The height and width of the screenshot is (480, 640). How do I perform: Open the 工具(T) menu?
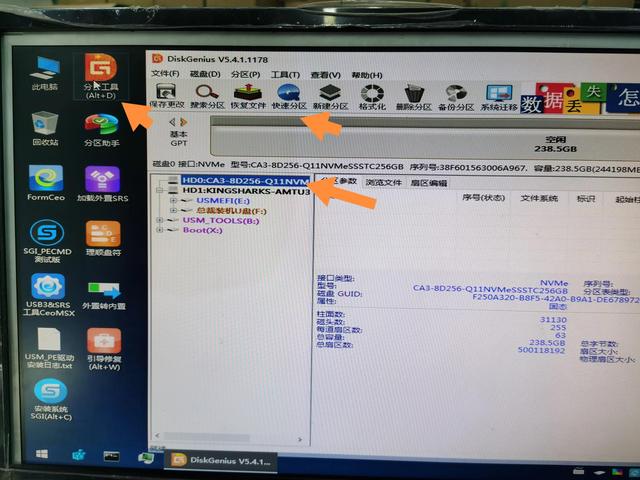pyautogui.click(x=285, y=75)
